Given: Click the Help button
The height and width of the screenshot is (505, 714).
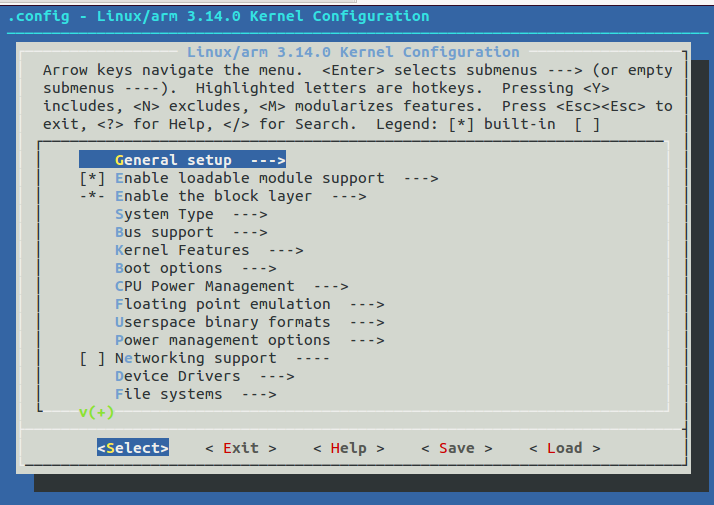Looking at the screenshot, I should pyautogui.click(x=349, y=448).
